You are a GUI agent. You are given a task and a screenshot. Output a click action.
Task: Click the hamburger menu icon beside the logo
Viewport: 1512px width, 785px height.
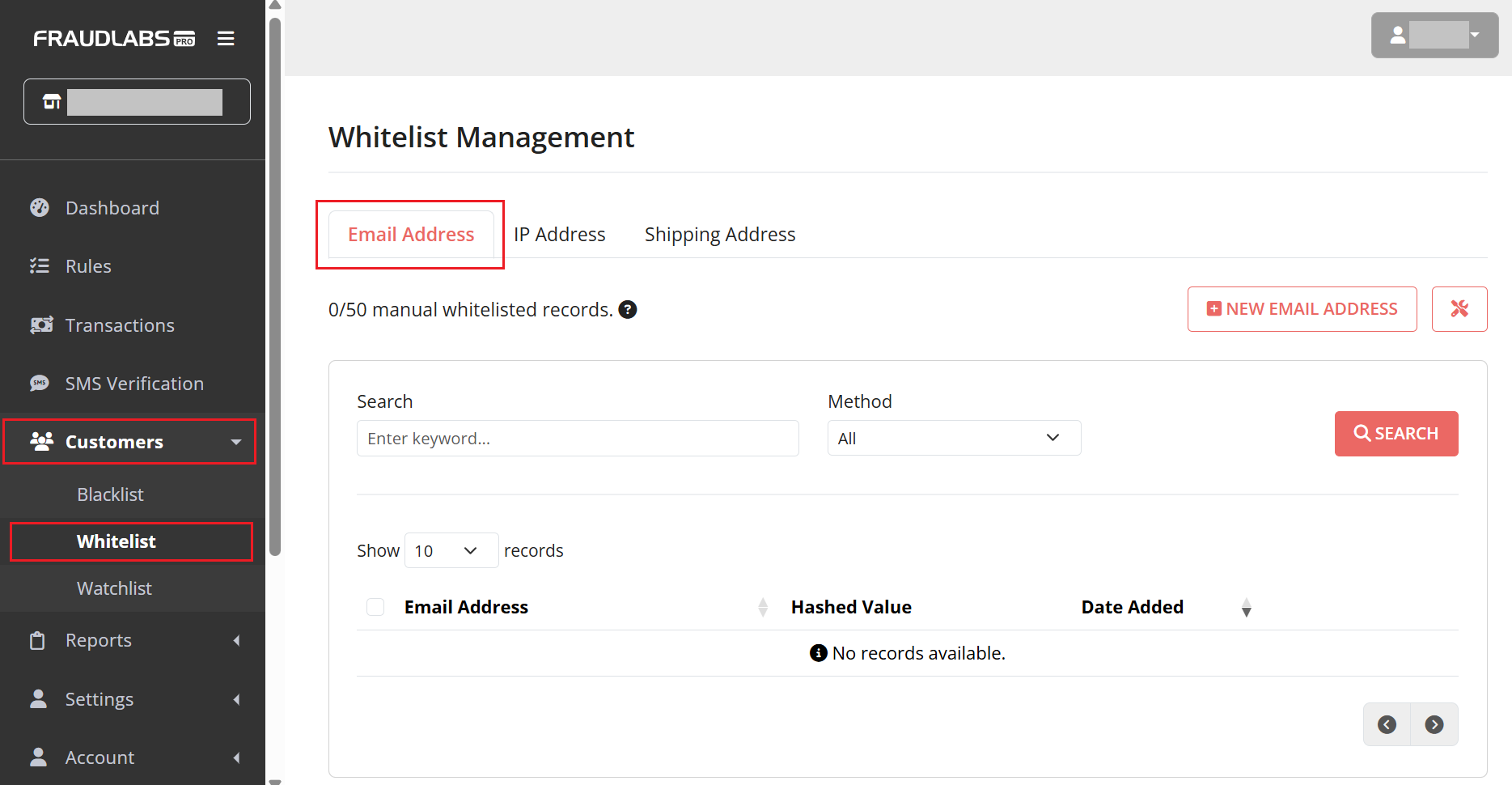(226, 39)
